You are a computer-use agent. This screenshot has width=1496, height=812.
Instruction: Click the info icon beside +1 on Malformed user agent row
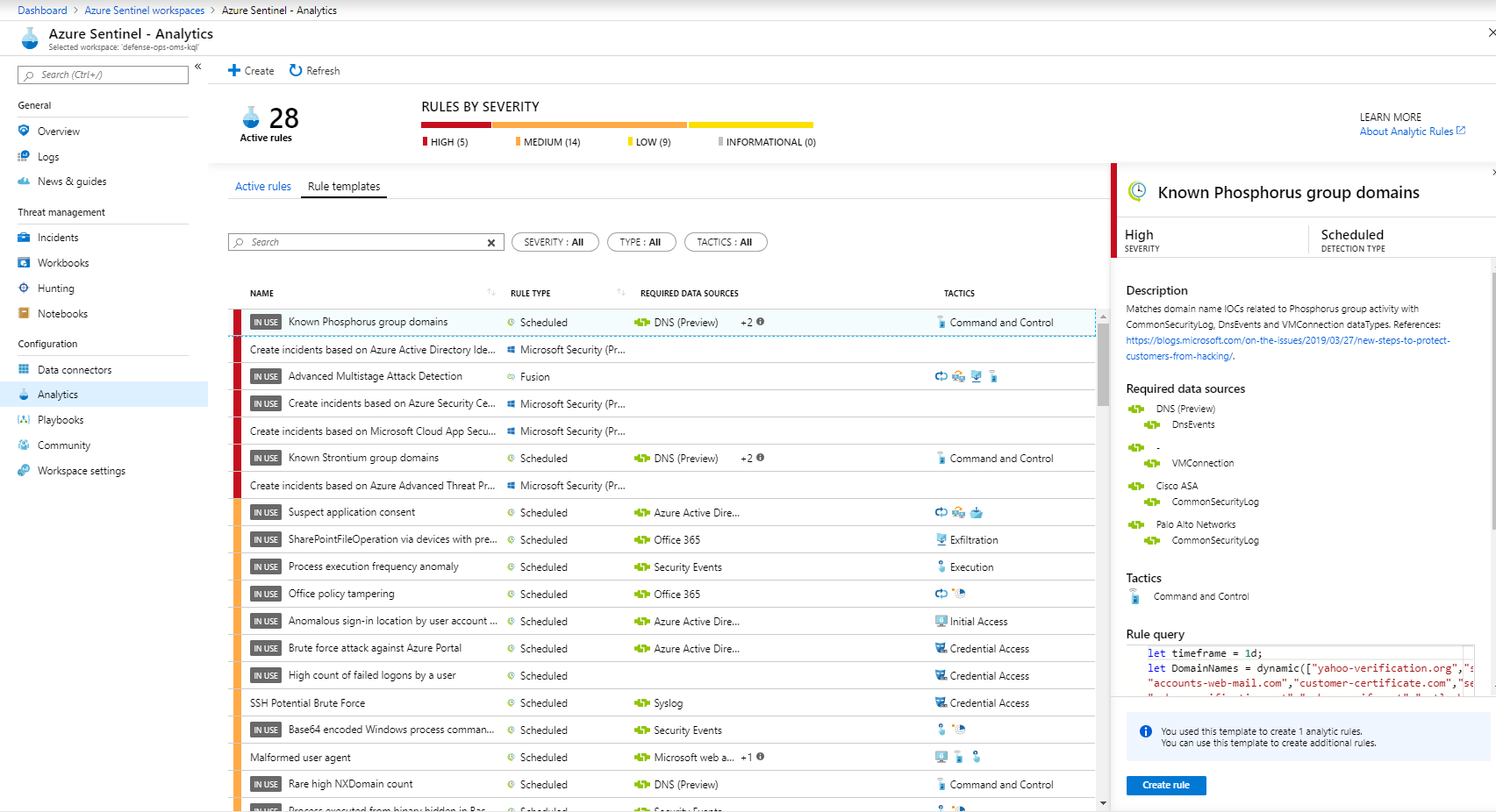[x=760, y=757]
